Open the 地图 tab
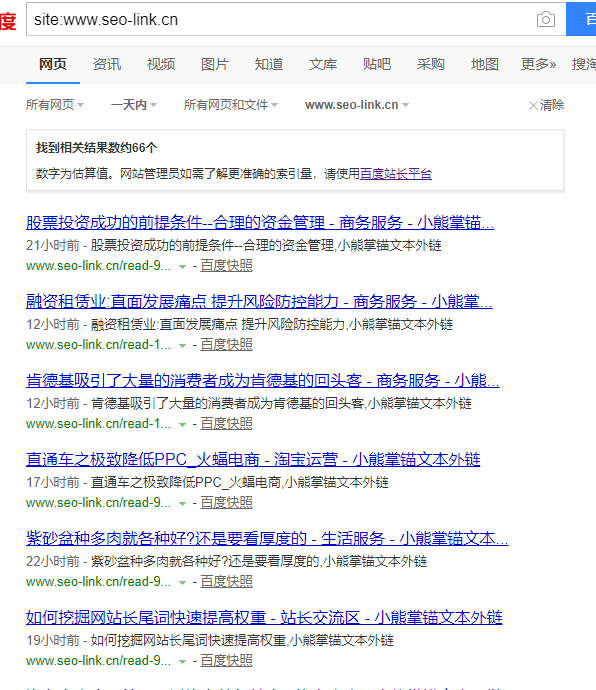596x690 pixels. click(485, 64)
